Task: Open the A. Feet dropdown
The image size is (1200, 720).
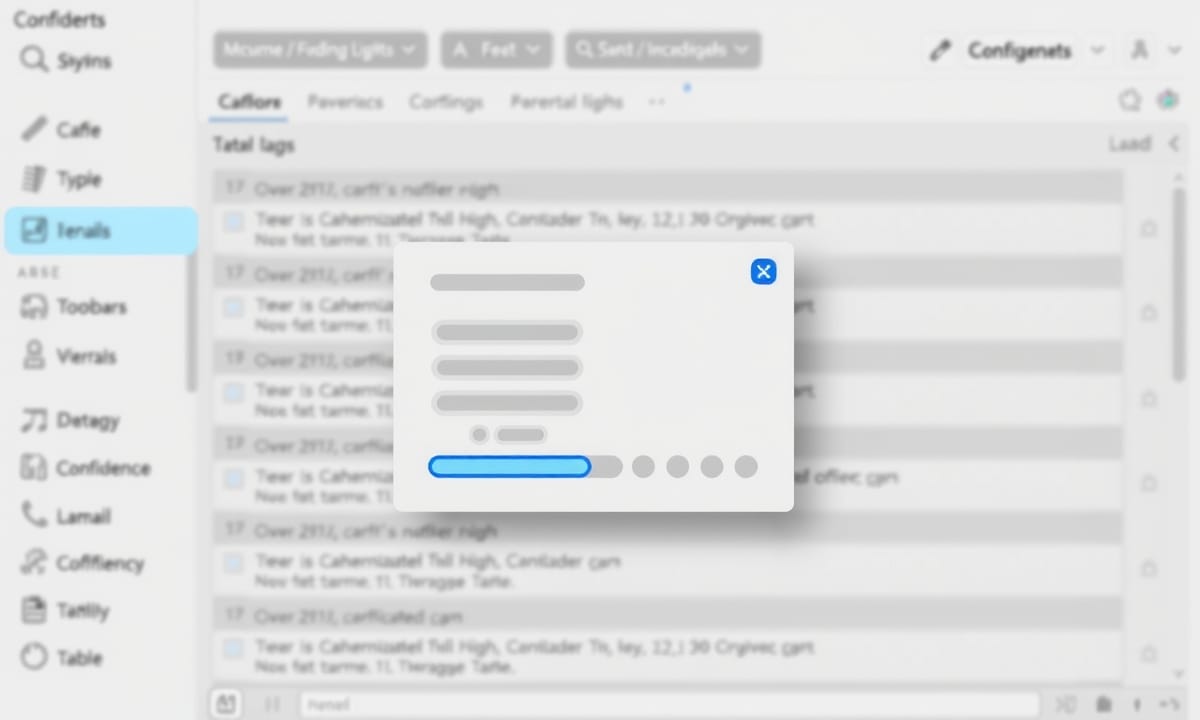Action: pyautogui.click(x=496, y=49)
